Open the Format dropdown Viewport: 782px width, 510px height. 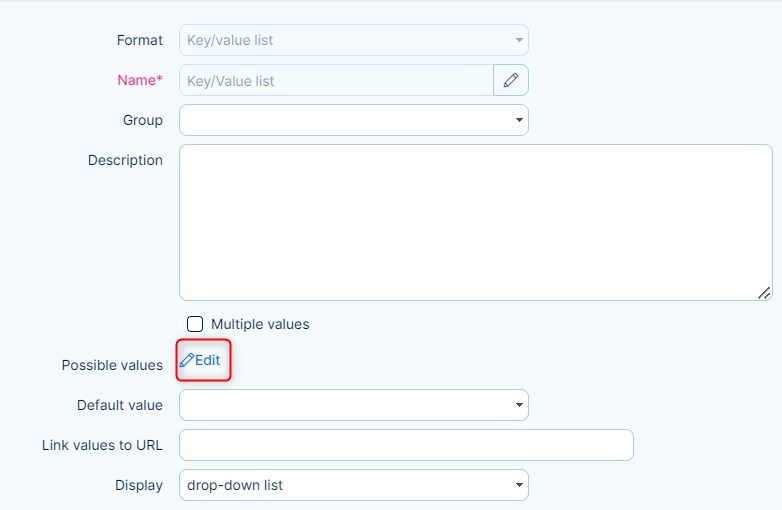(x=353, y=40)
